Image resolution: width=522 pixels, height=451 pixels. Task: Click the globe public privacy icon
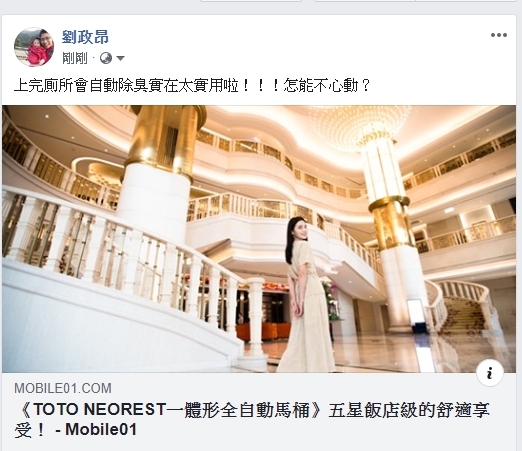click(x=106, y=58)
